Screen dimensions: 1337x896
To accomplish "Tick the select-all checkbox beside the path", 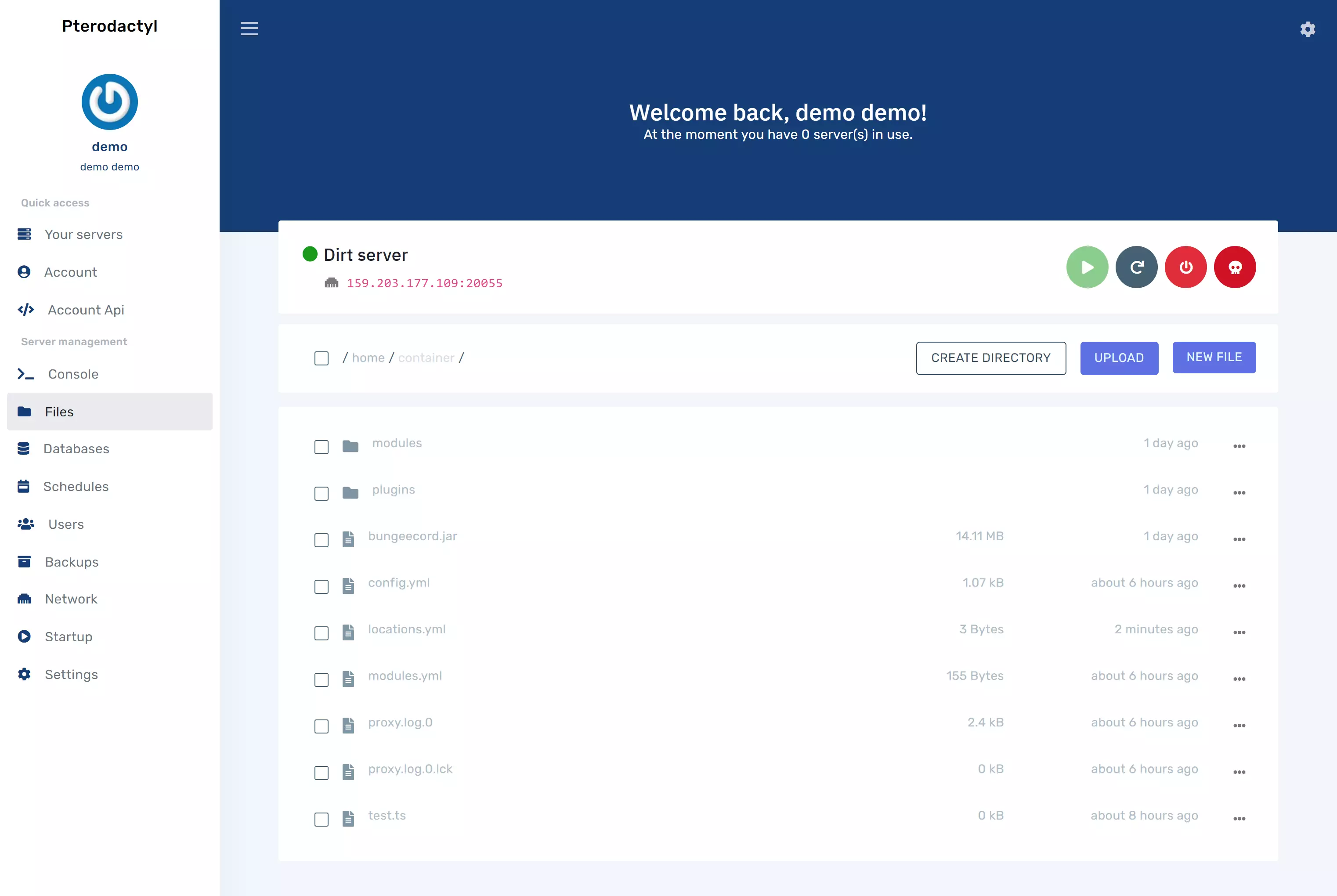I will (322, 358).
